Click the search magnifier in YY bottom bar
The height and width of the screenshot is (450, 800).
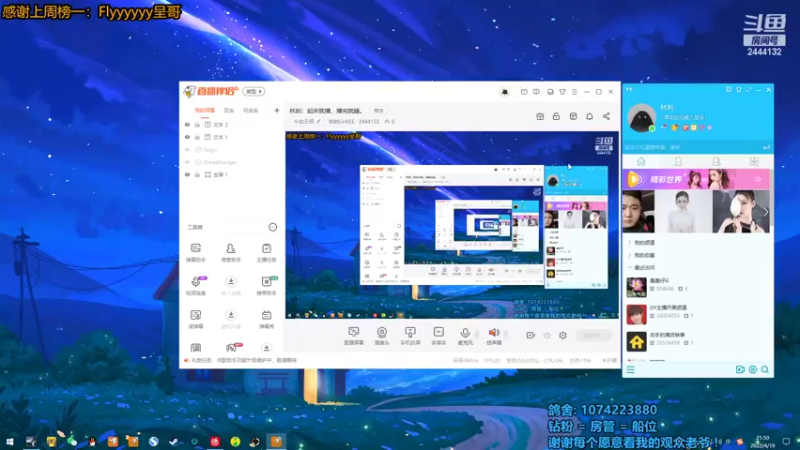[765, 369]
